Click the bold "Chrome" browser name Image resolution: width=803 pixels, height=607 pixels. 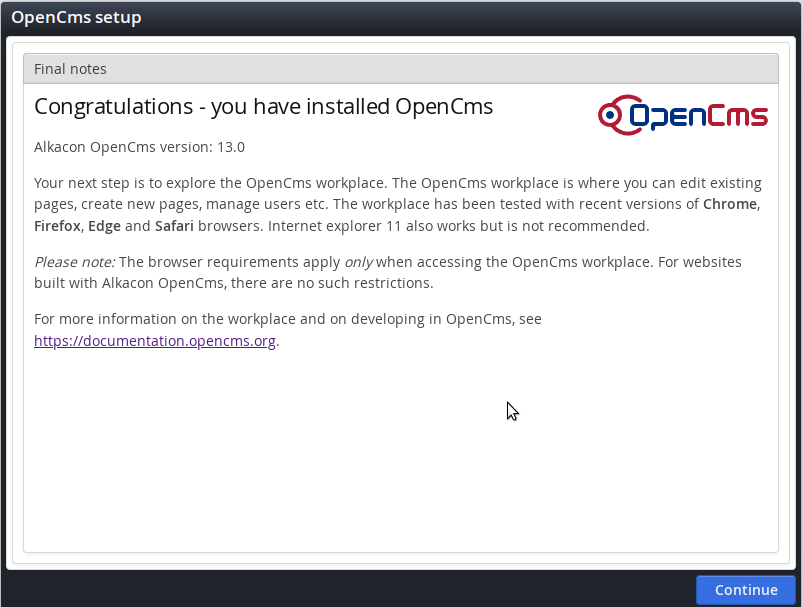tap(731, 204)
